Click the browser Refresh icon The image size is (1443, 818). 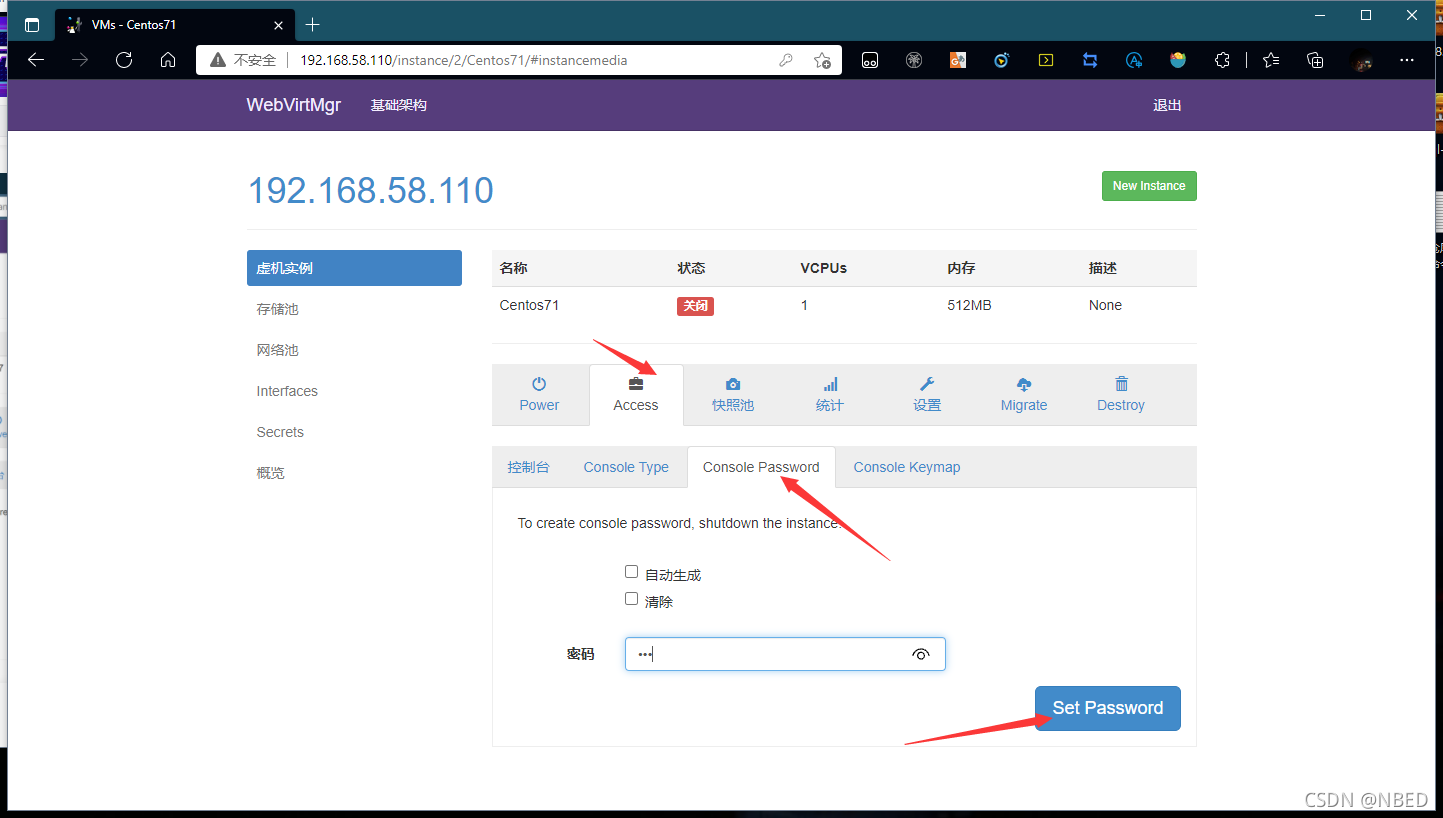124,60
